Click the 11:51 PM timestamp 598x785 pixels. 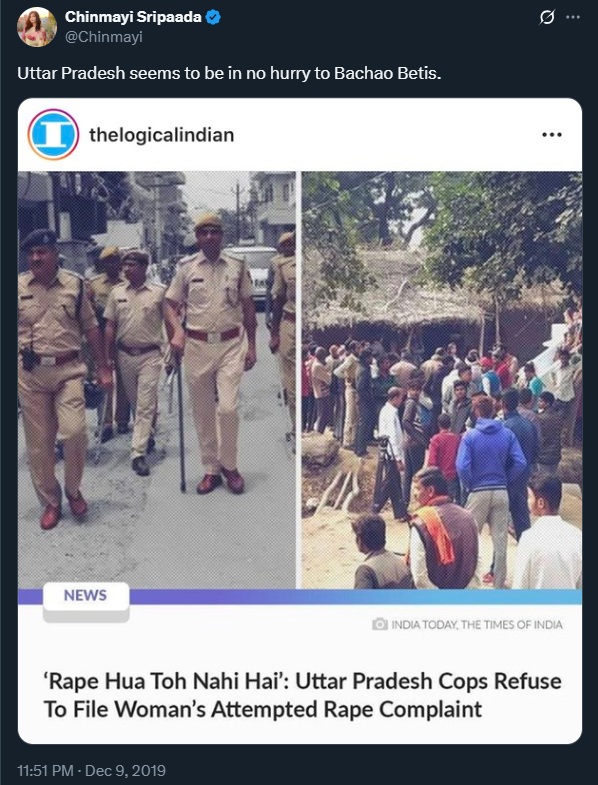pyautogui.click(x=45, y=770)
